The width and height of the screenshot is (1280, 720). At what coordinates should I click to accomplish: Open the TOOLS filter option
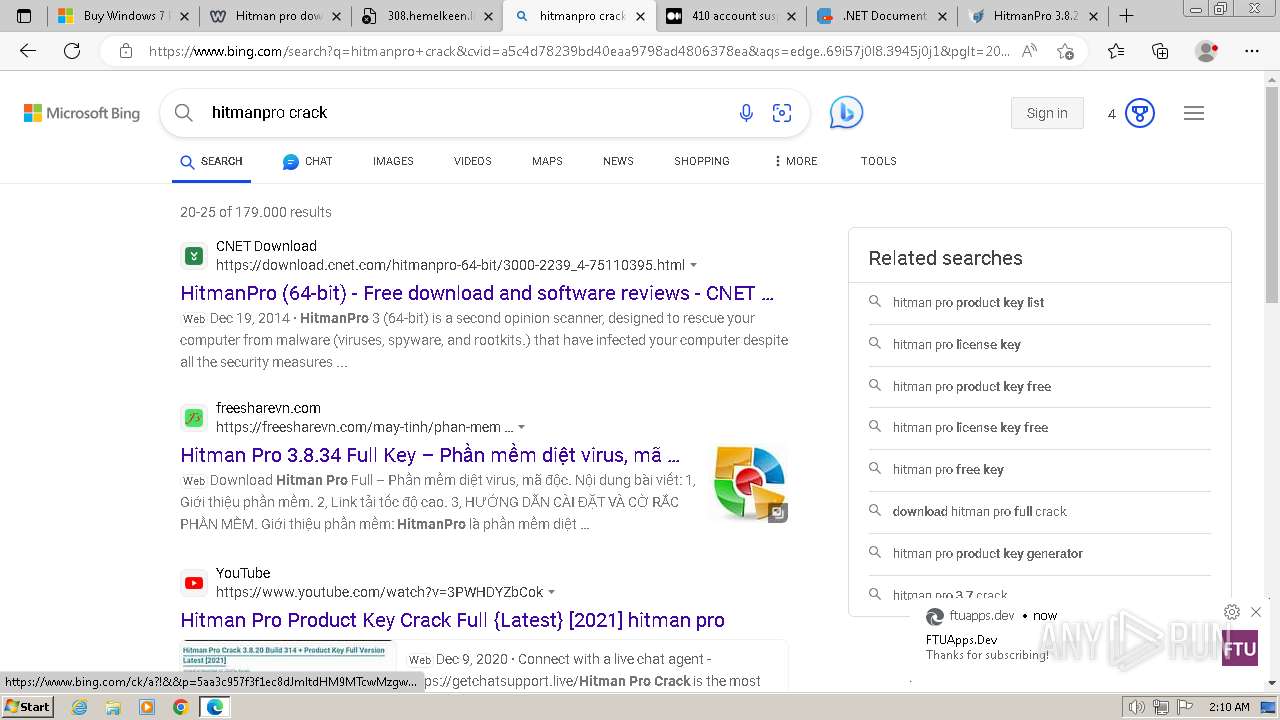tap(879, 161)
